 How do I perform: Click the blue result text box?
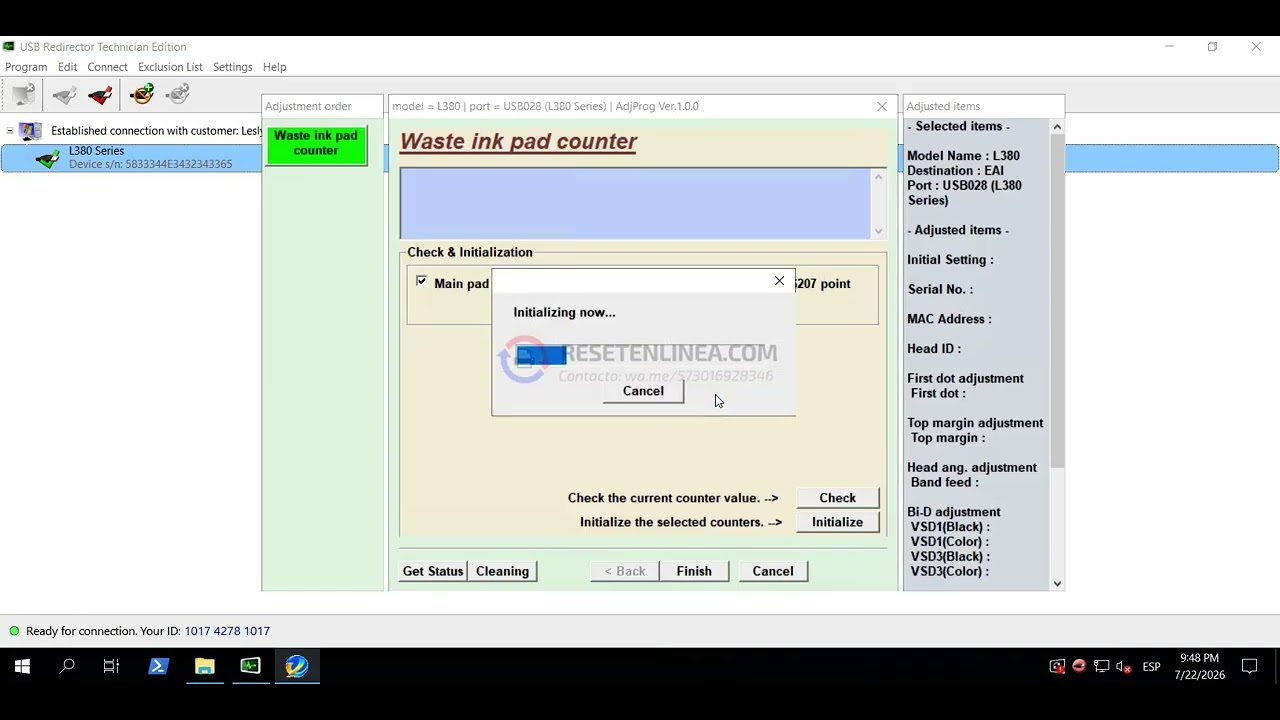[x=635, y=204]
